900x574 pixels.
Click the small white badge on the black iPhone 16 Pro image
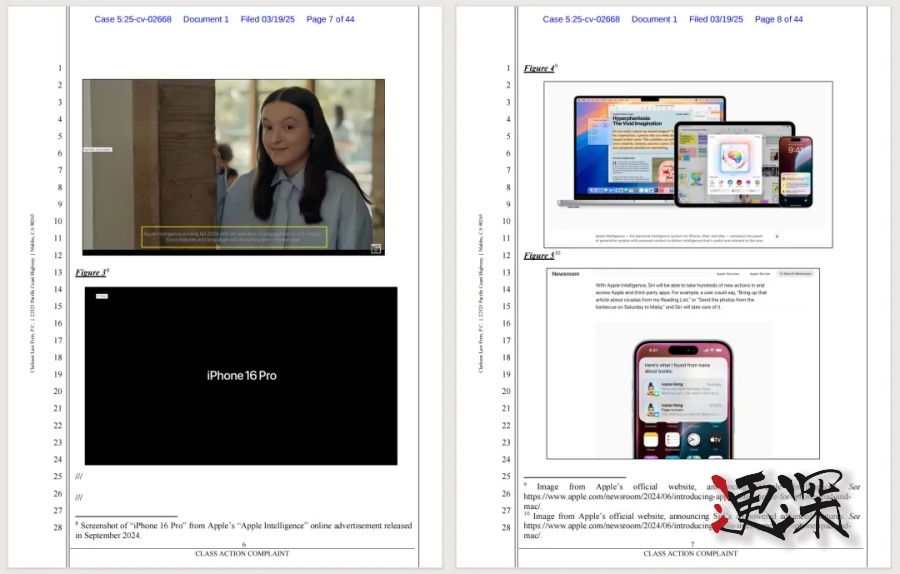[102, 295]
